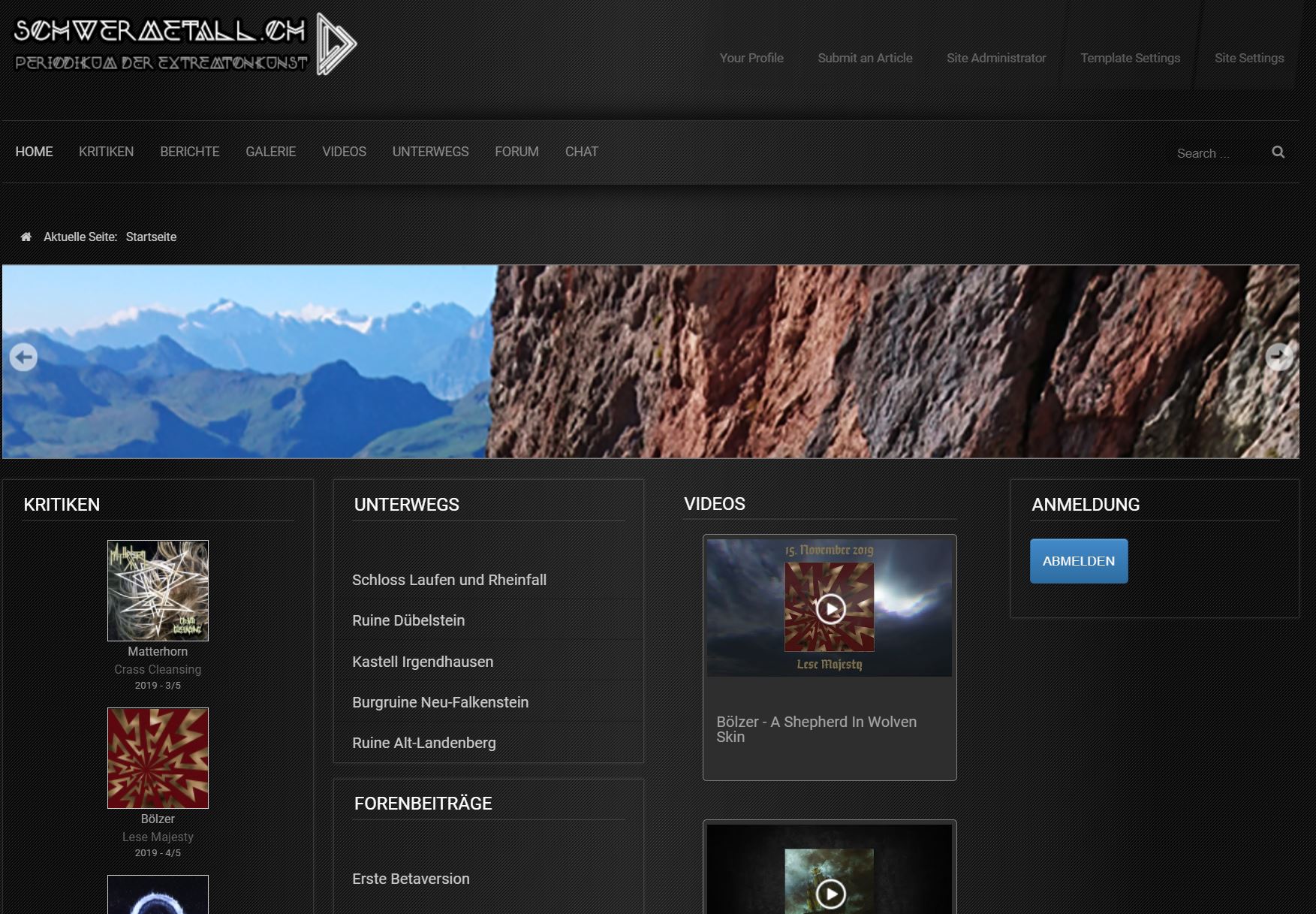Viewport: 1316px width, 914px height.
Task: Click the mountain slideshow banner image
Action: [650, 361]
